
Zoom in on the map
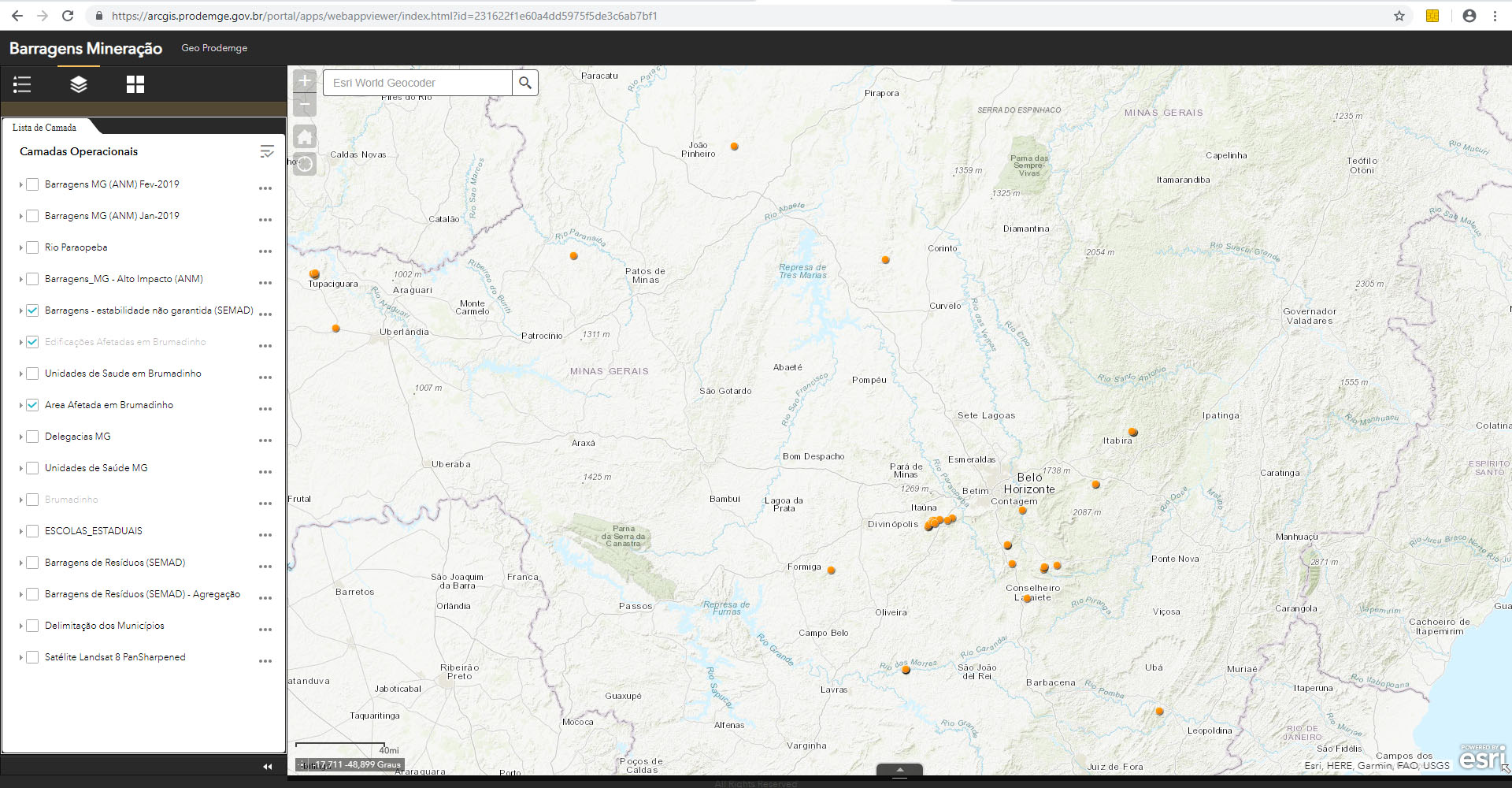click(305, 80)
